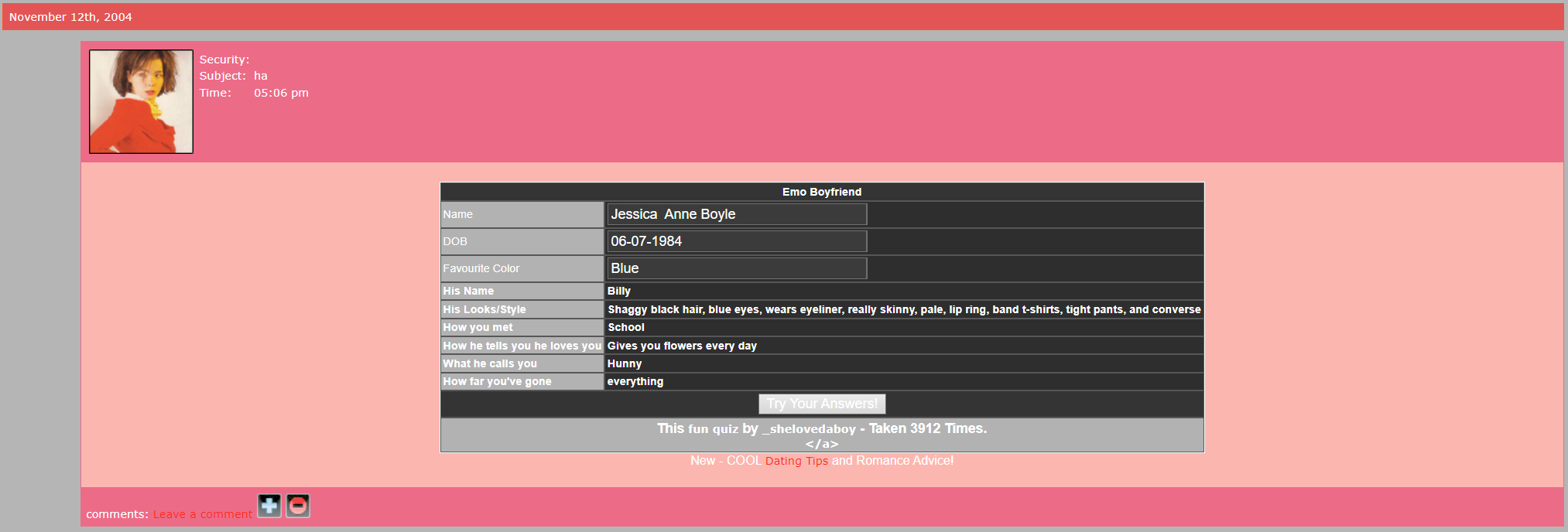Open the Leave a comment link

pos(203,514)
